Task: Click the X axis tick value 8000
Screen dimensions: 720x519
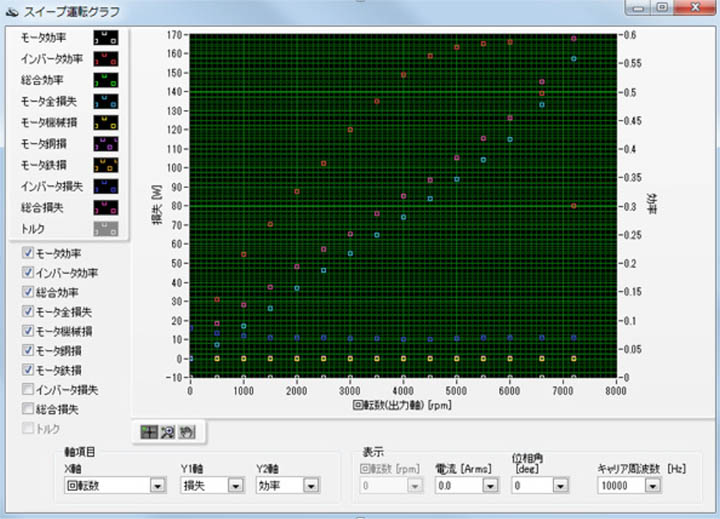Action: (x=616, y=391)
